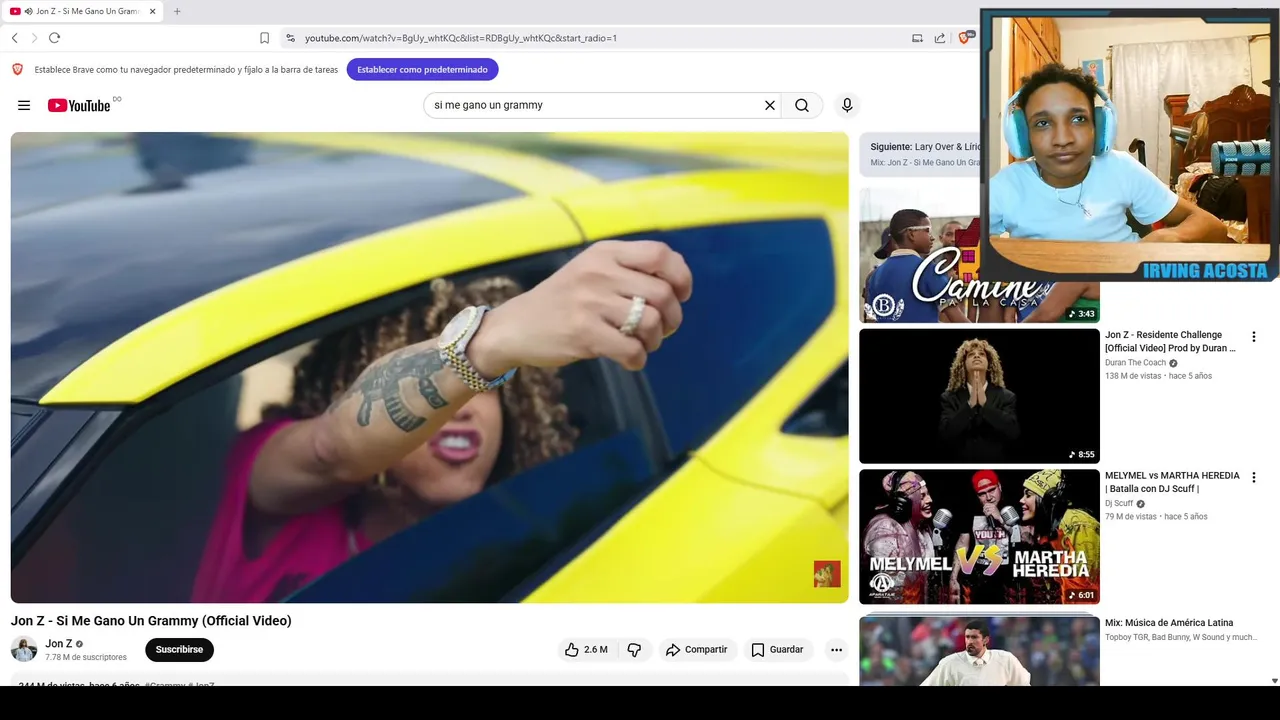Open options for Residente Challenge video

coord(1253,337)
